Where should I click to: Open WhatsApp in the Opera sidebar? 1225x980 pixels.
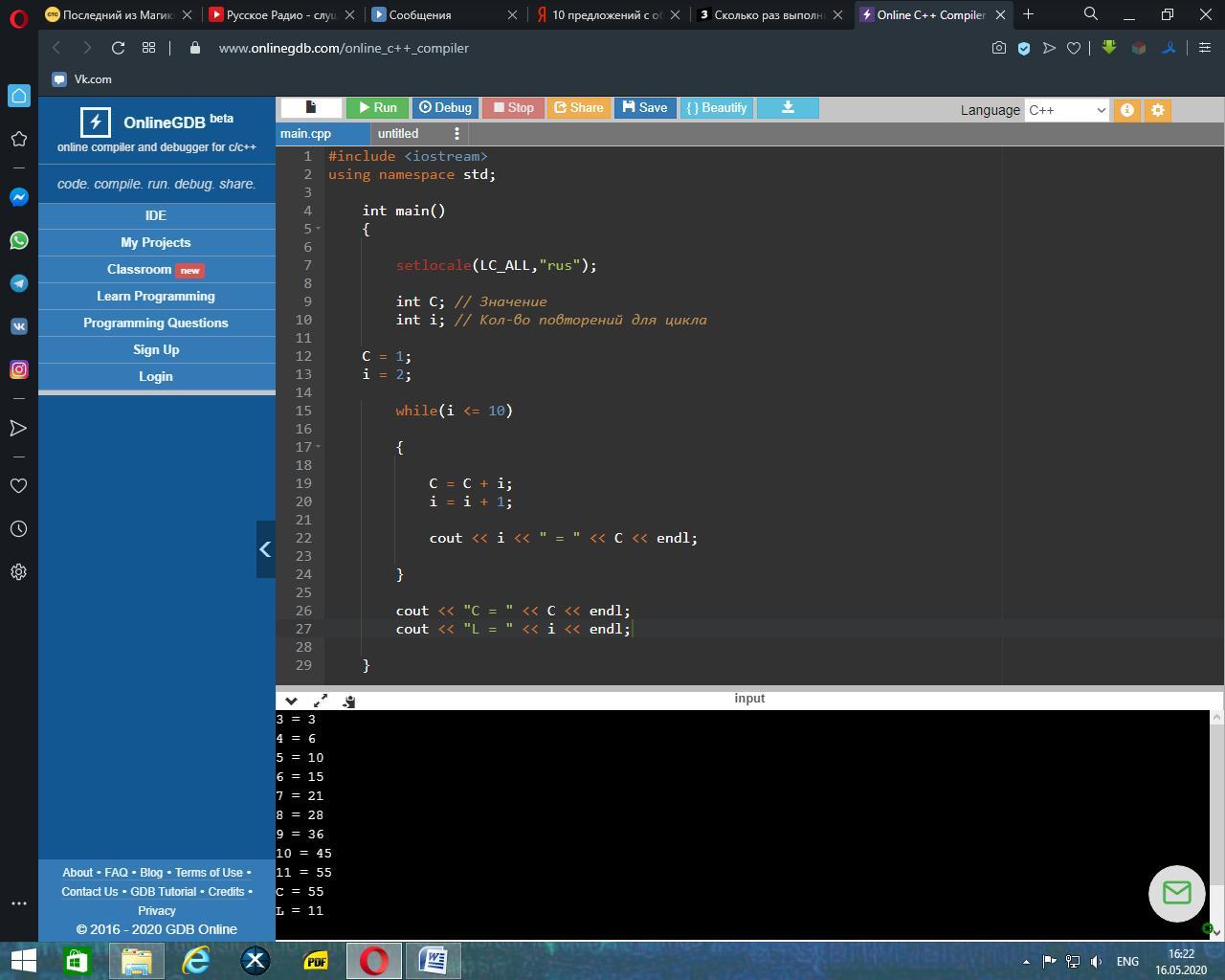pyautogui.click(x=18, y=240)
